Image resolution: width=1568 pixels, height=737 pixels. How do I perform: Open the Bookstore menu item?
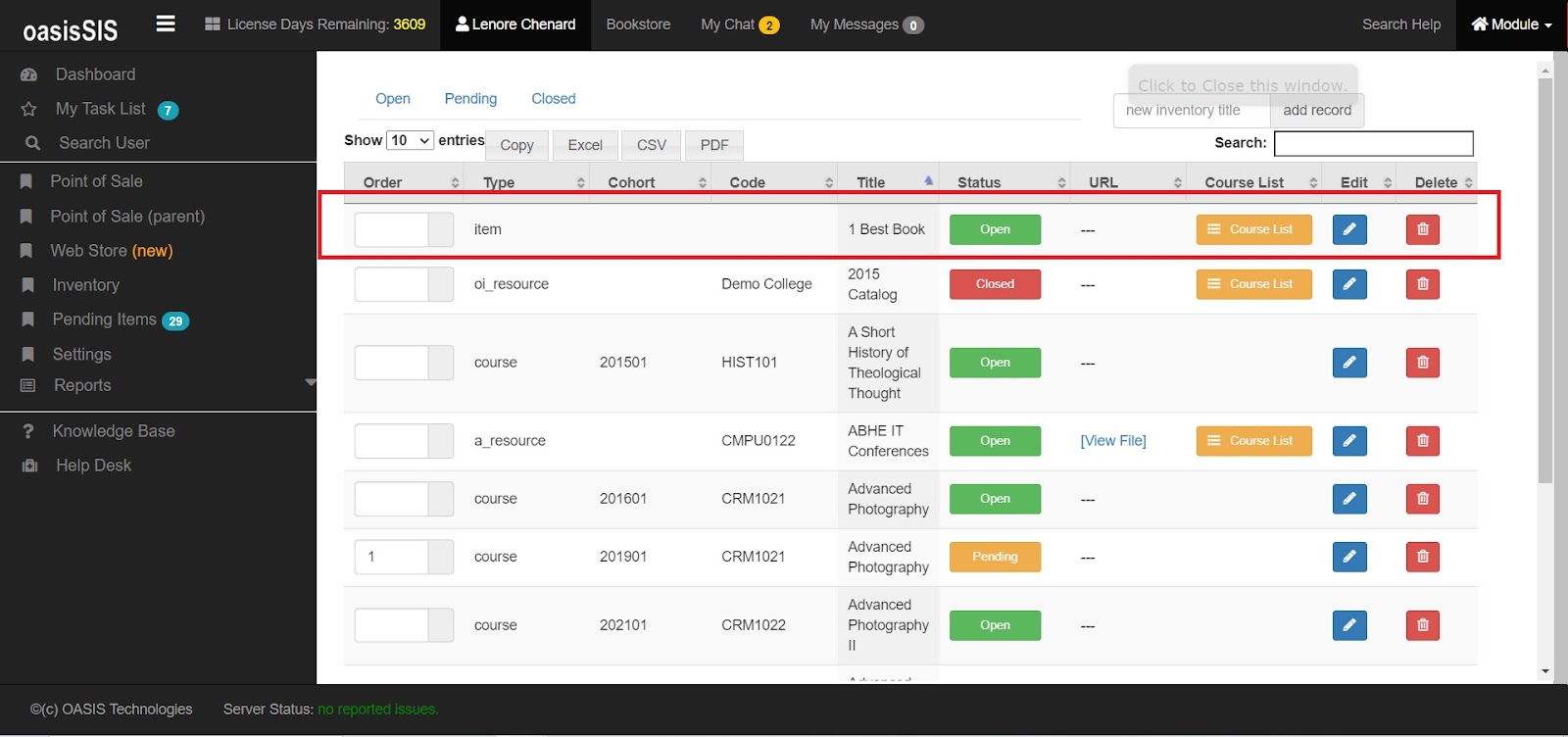click(x=638, y=25)
